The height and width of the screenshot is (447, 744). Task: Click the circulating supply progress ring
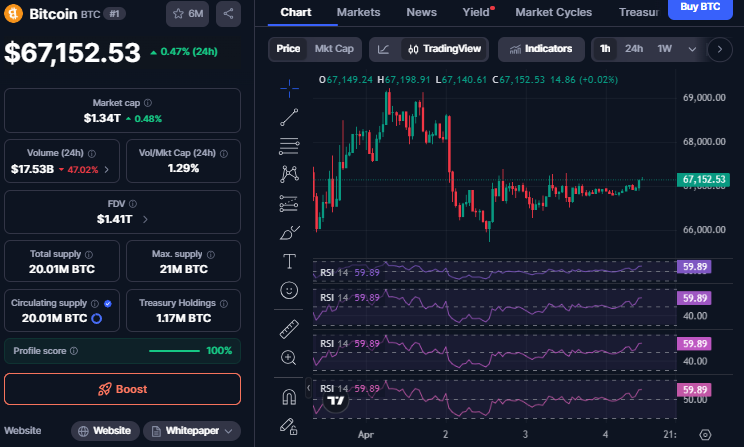(96, 318)
